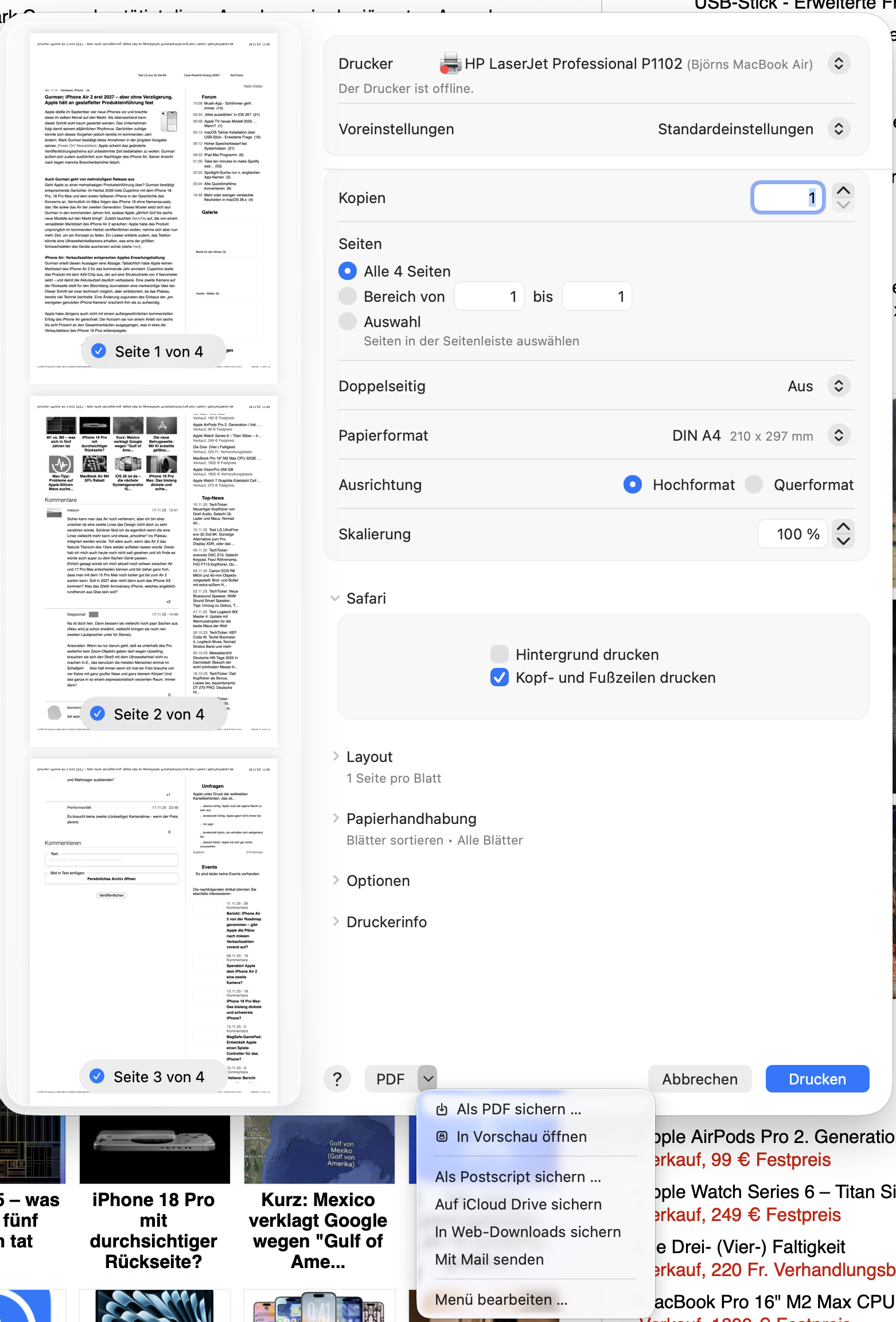Decrease Skalierung with the down stepper arrow

pos(843,541)
